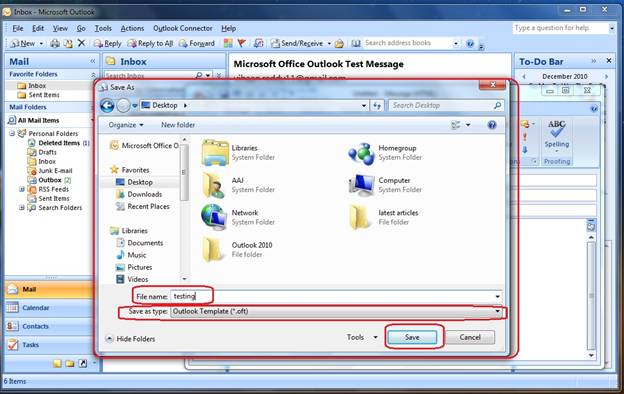The width and height of the screenshot is (624, 394).
Task: Open the File menu
Action: [x=18, y=28]
